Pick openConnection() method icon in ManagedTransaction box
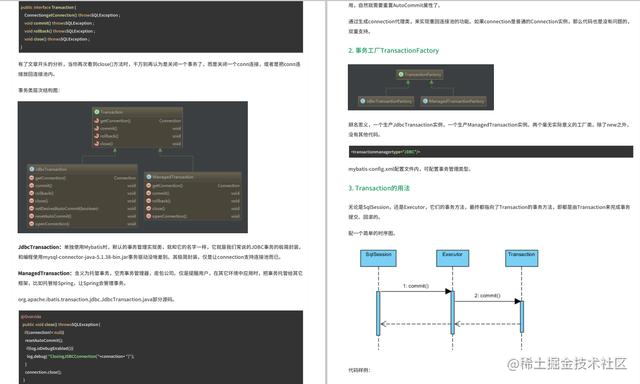 (x=149, y=216)
